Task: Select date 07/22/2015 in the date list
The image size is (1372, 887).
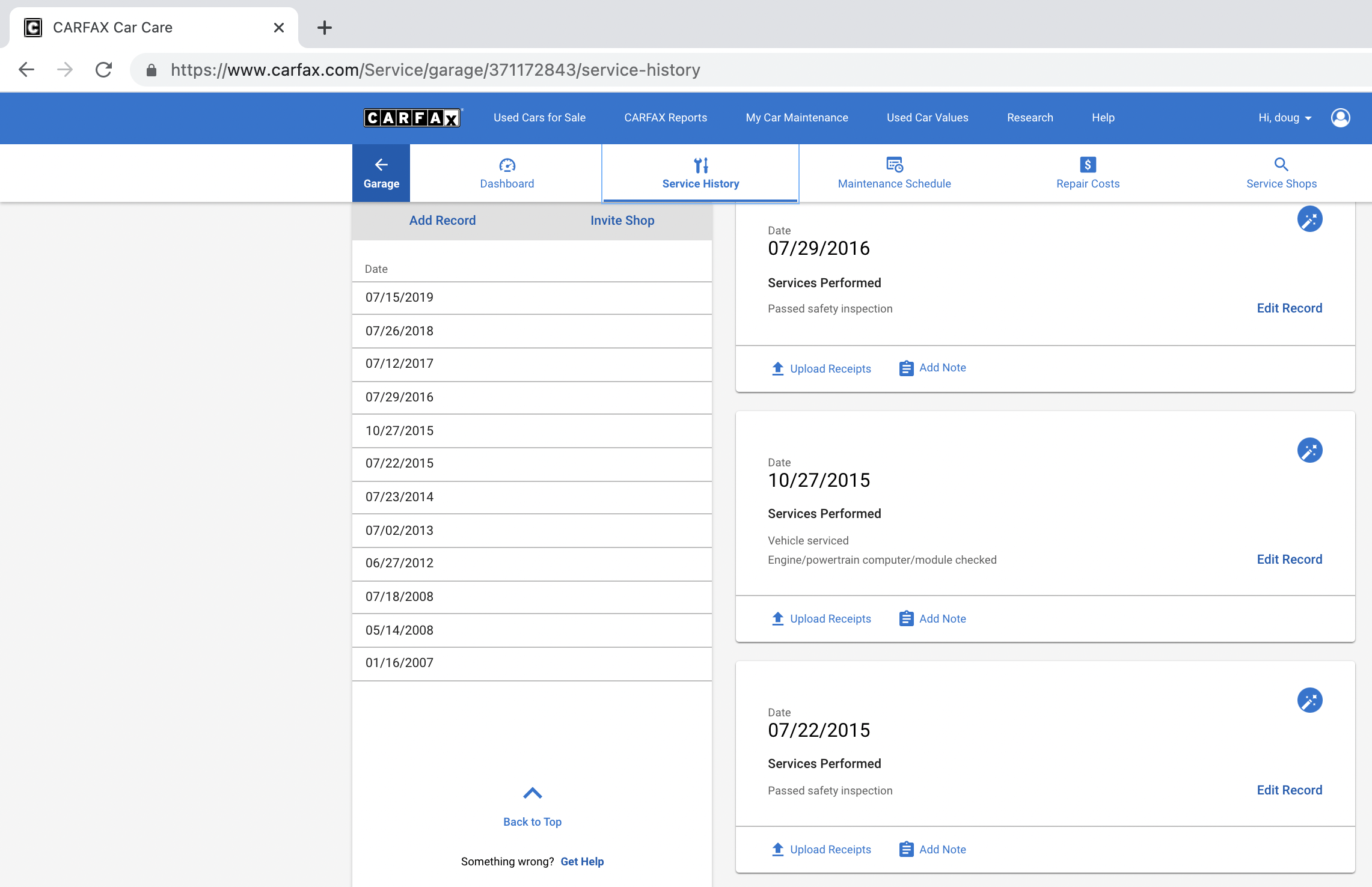Action: click(532, 463)
